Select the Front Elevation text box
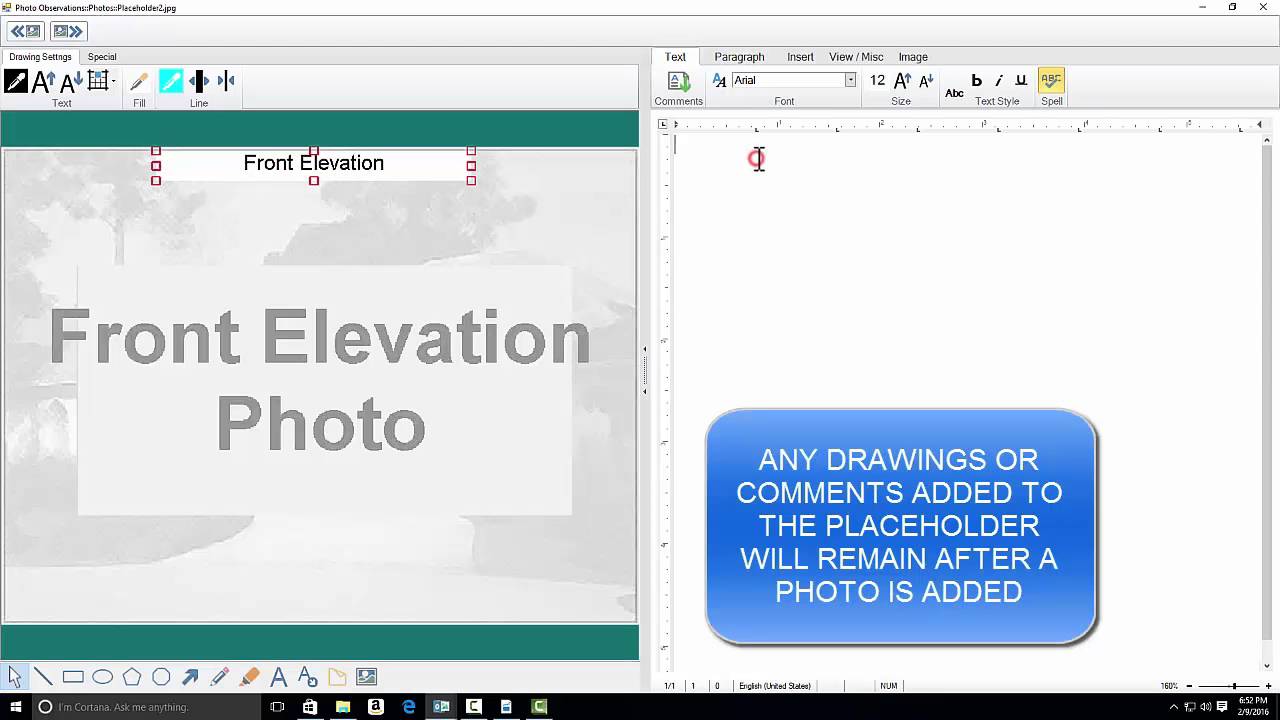1280x720 pixels. pyautogui.click(x=313, y=164)
